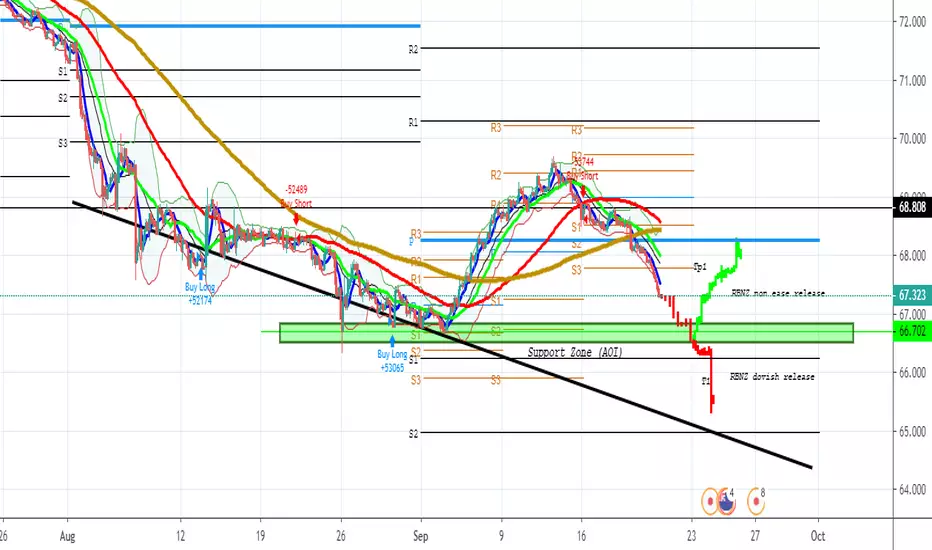932x550 pixels.
Task: Click the Sep date on the time axis
Action: (421, 536)
